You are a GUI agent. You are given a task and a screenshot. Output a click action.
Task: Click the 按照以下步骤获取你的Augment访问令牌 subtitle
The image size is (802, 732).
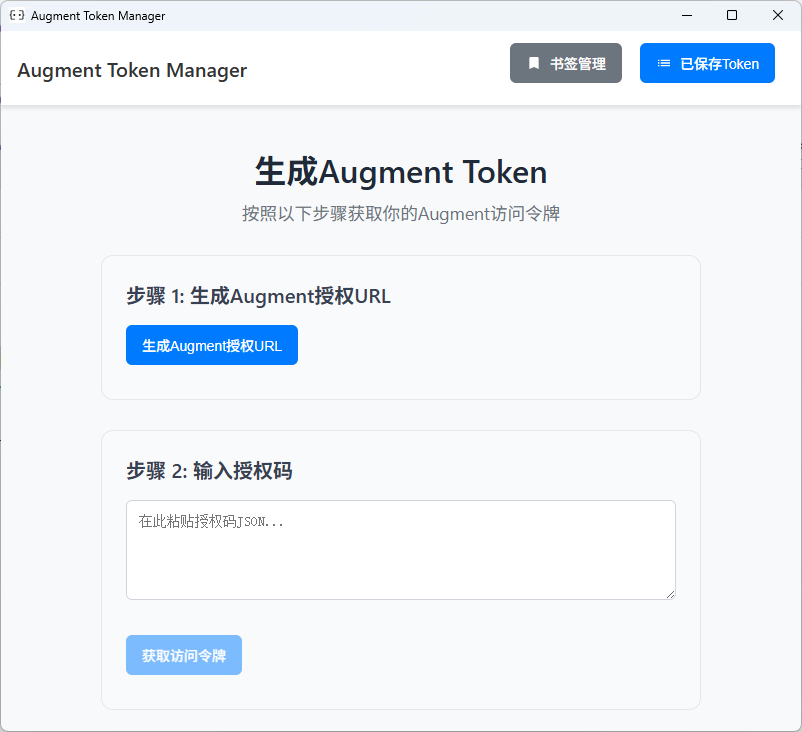[x=401, y=213]
